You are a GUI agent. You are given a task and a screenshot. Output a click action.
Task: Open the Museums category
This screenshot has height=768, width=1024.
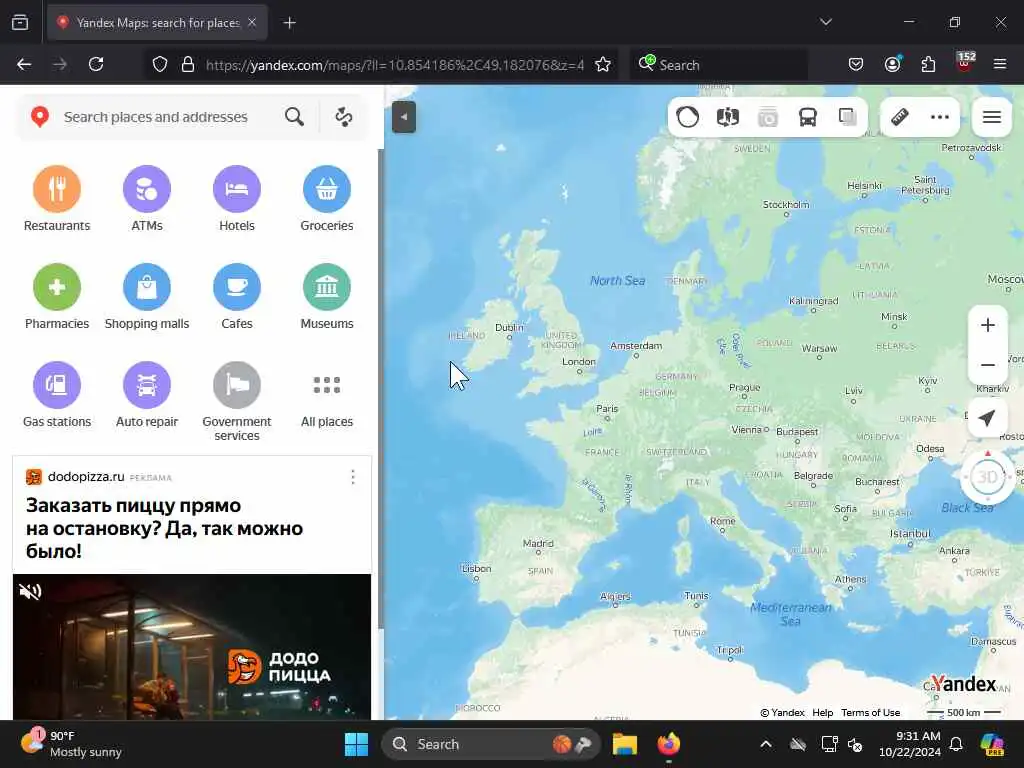tap(327, 296)
